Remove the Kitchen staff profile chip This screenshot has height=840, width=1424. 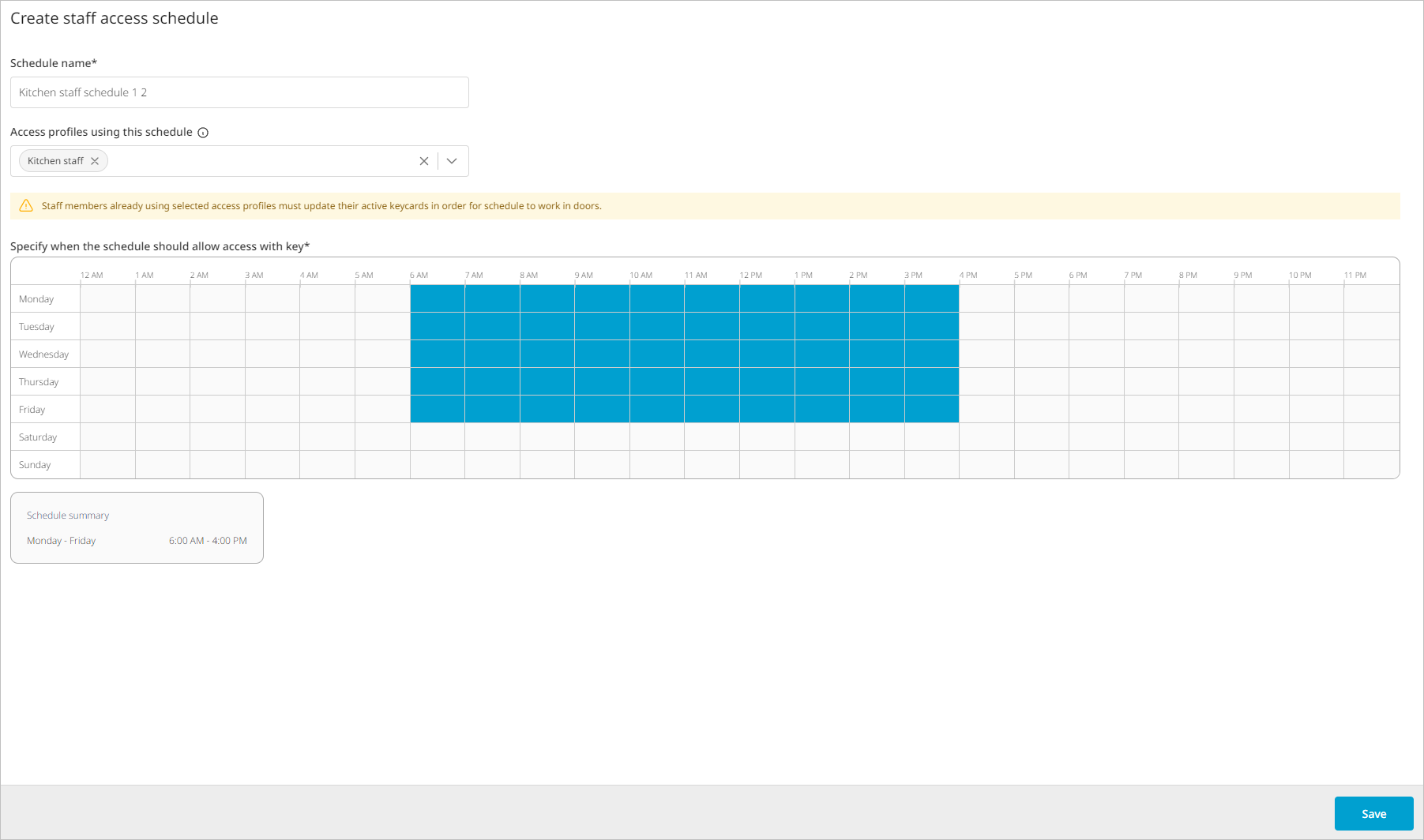coord(95,161)
